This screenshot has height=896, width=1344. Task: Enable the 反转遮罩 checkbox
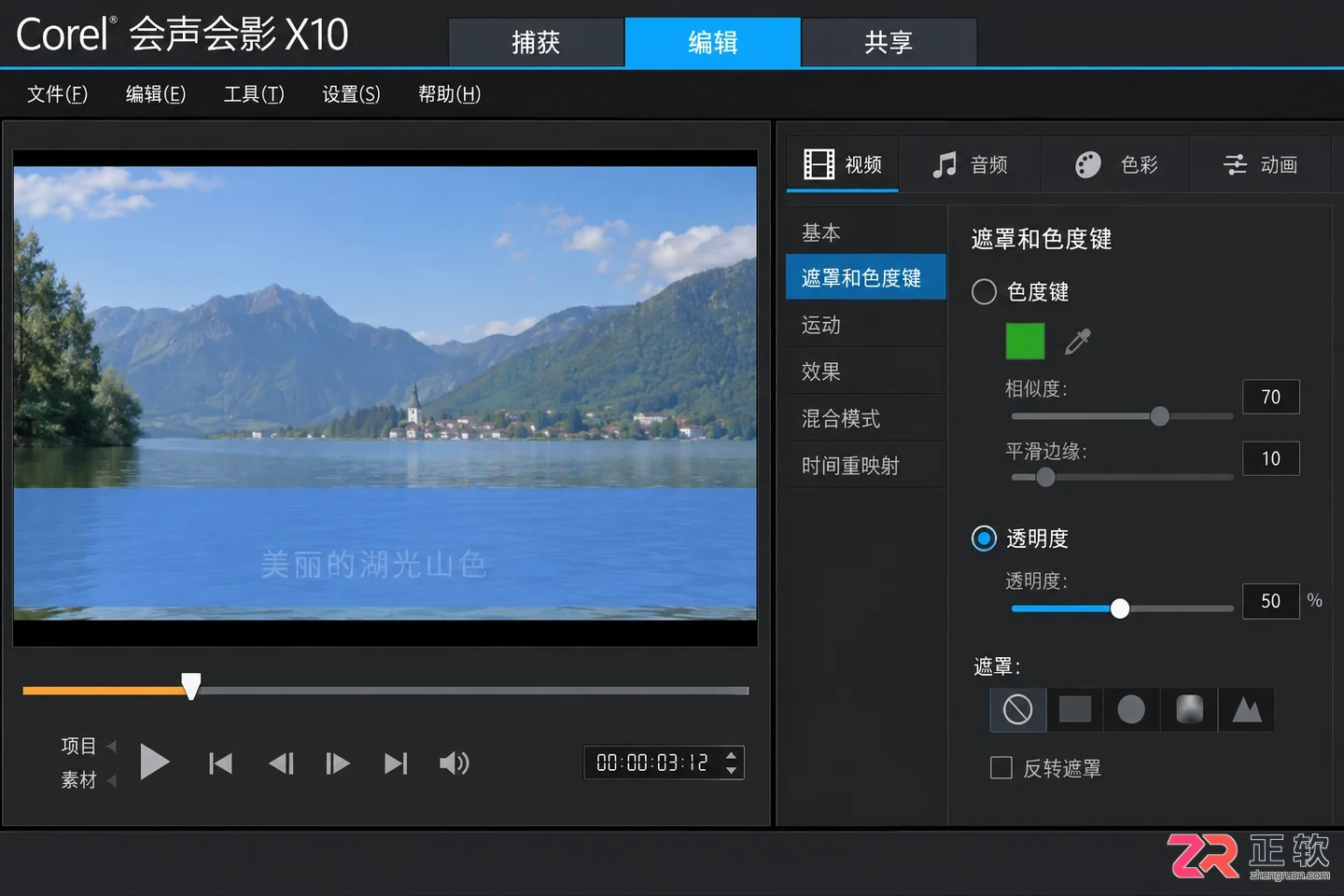click(x=1001, y=768)
